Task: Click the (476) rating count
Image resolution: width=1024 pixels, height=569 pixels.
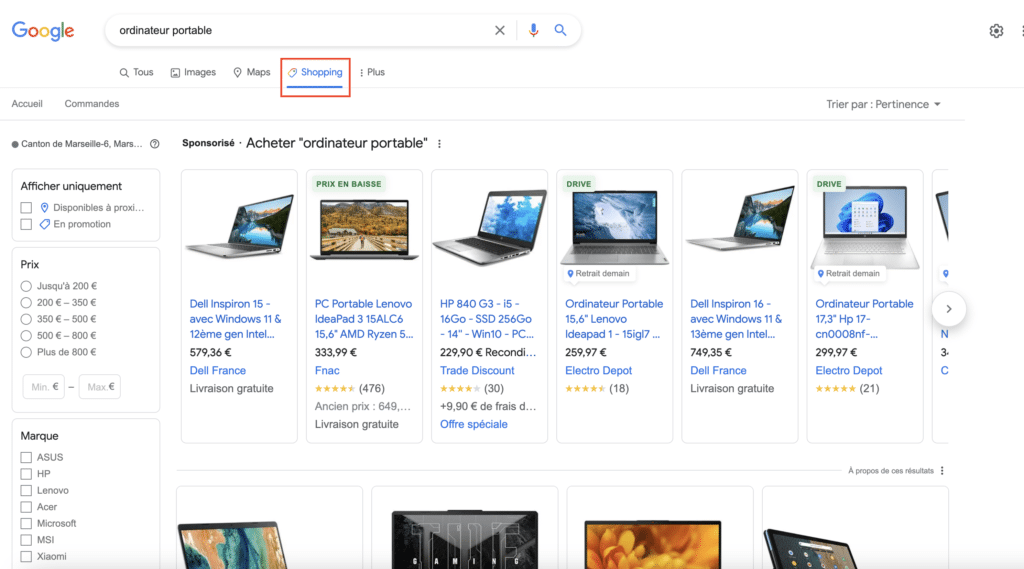Action: (372, 388)
